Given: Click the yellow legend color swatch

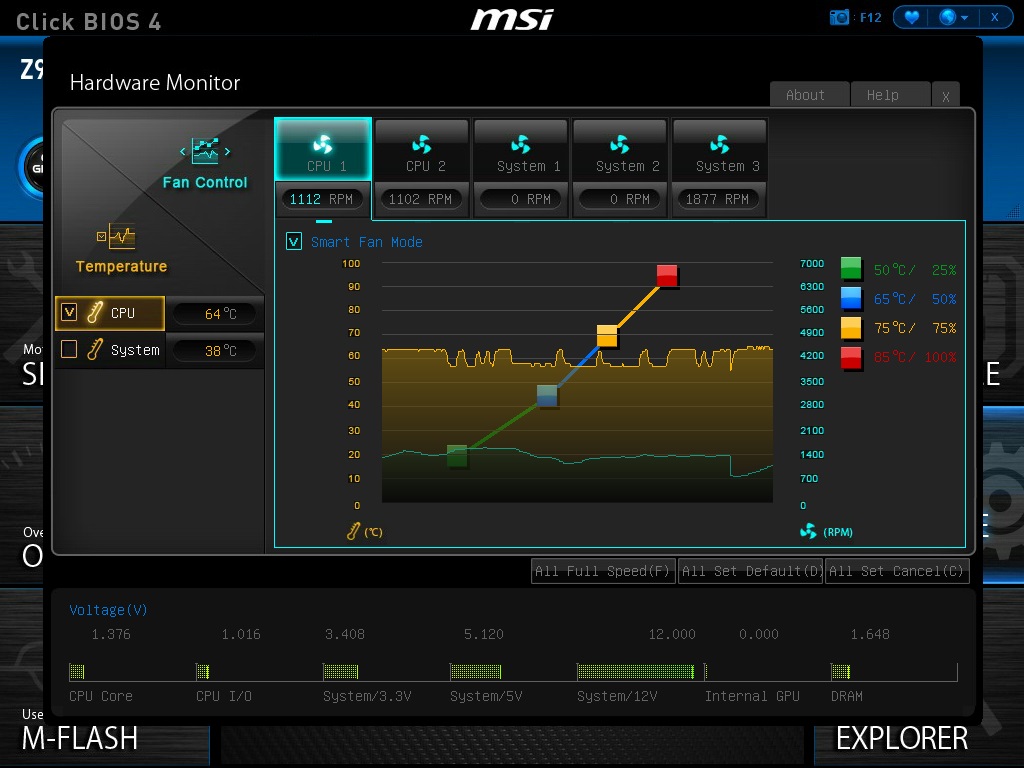Looking at the screenshot, I should click(x=851, y=327).
